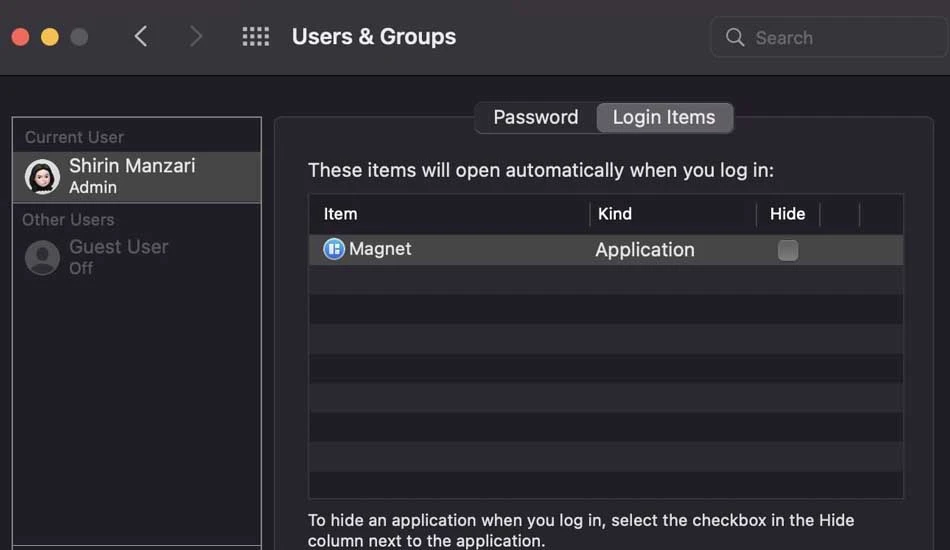Toggle the Hide checkbox for Magnet
Image resolution: width=950 pixels, height=550 pixels.
[x=788, y=250]
